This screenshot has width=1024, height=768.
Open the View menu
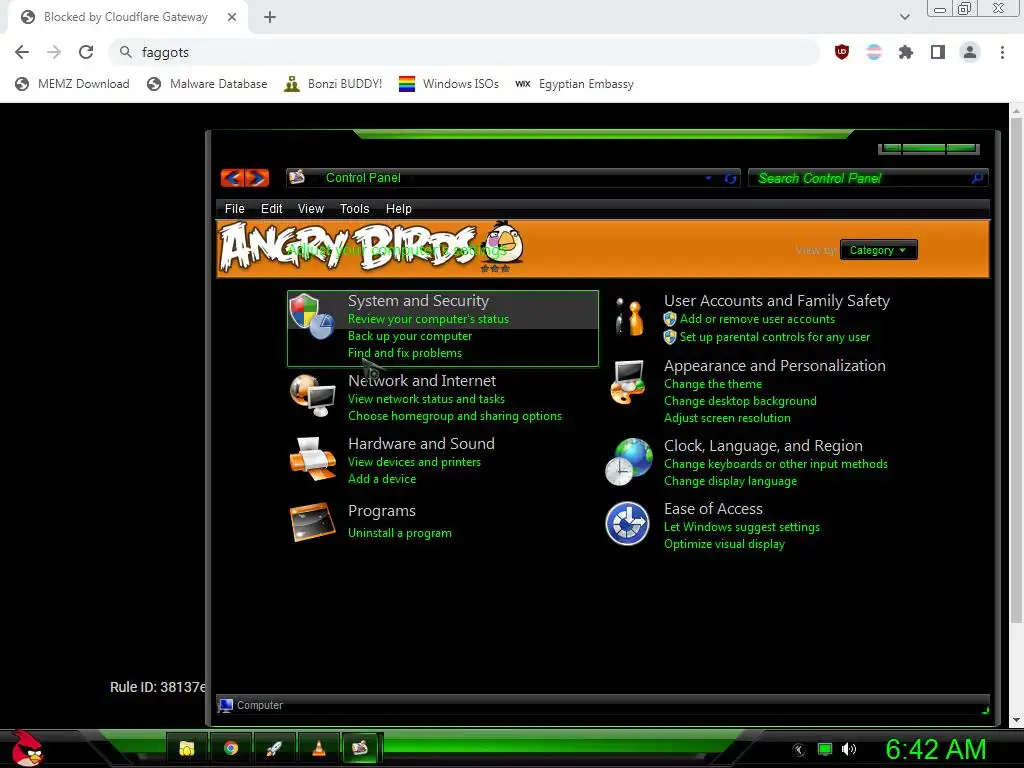(x=311, y=208)
